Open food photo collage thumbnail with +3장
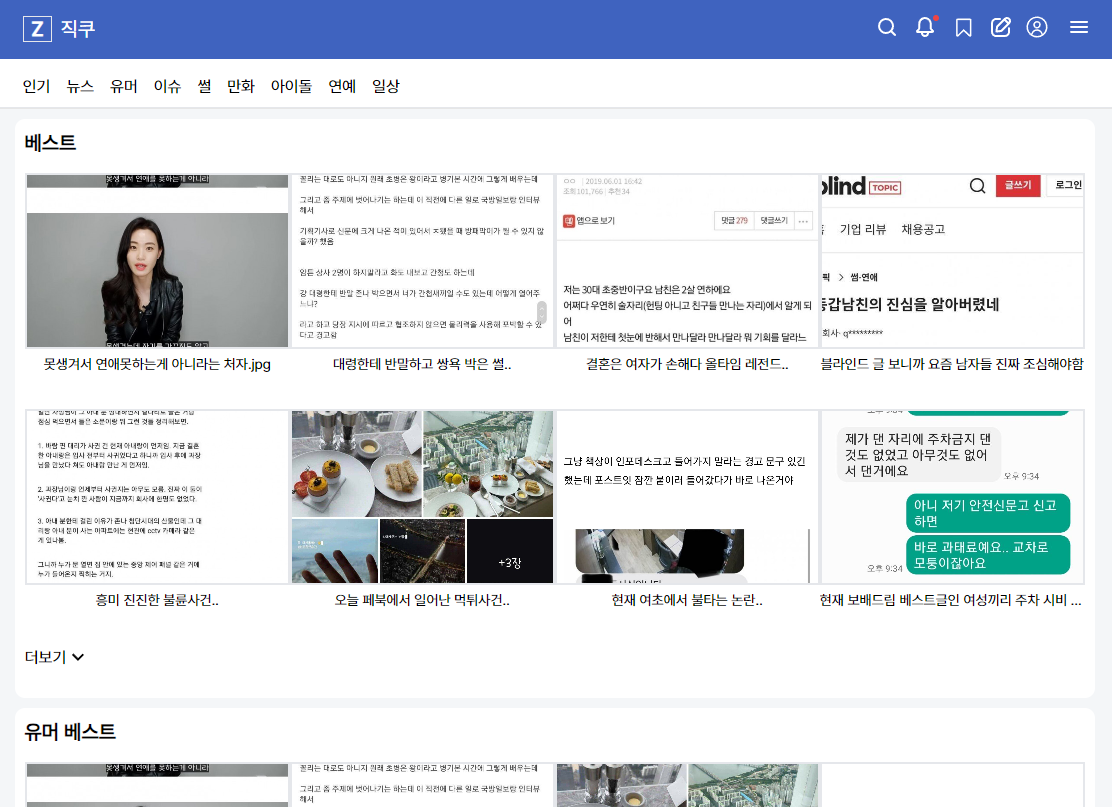 [x=422, y=497]
